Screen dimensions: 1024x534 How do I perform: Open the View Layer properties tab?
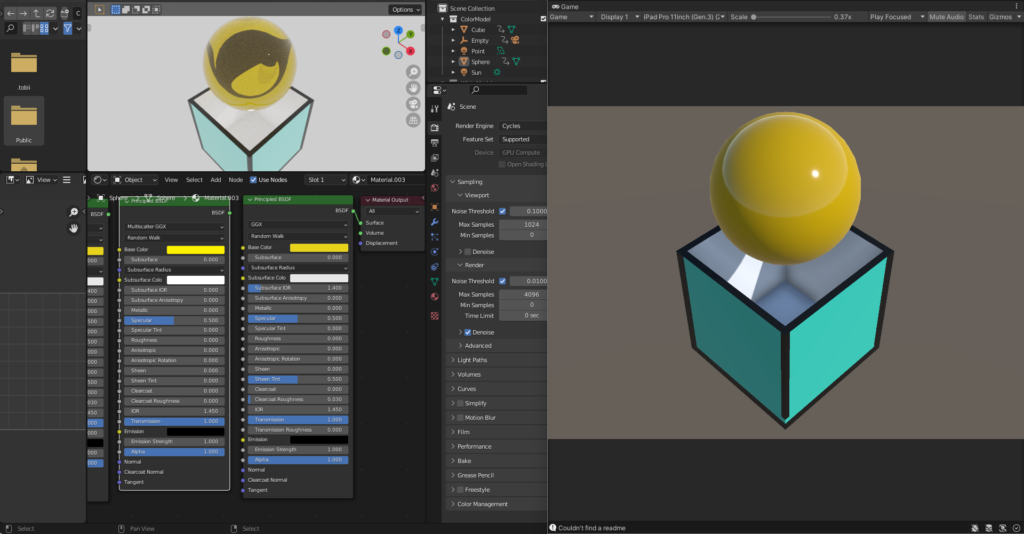click(435, 157)
